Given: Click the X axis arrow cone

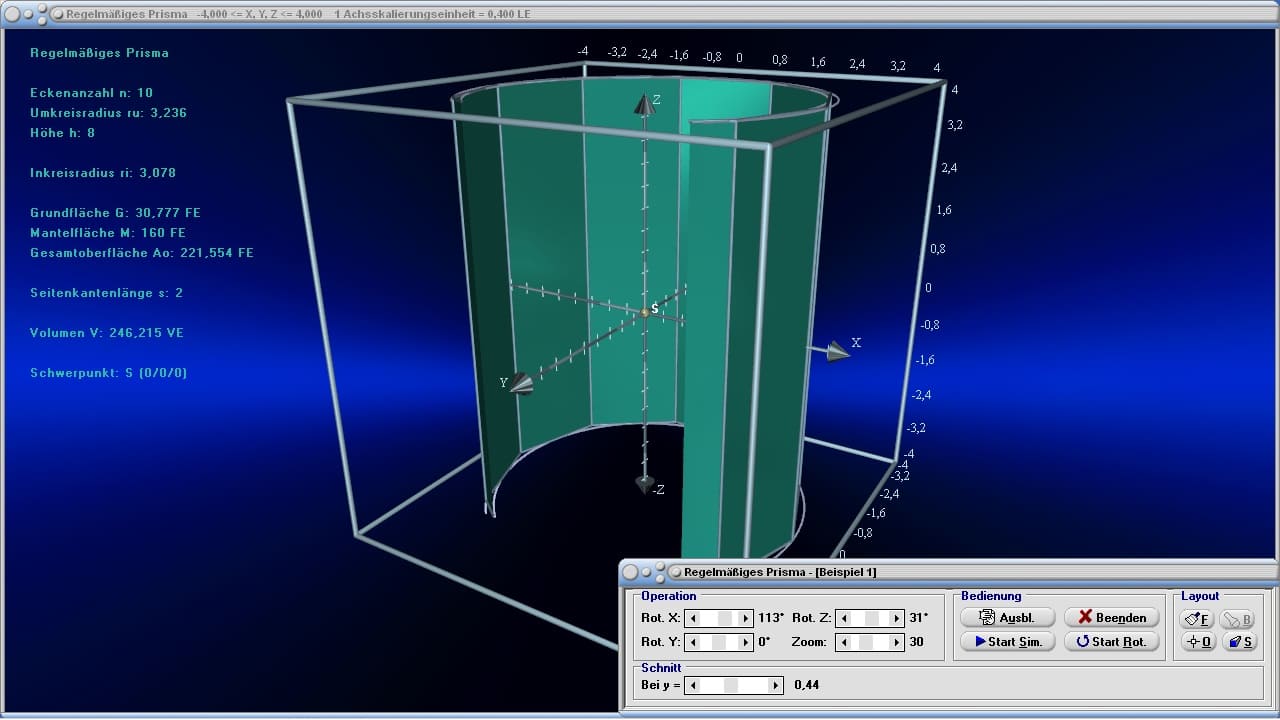Looking at the screenshot, I should pyautogui.click(x=836, y=349).
